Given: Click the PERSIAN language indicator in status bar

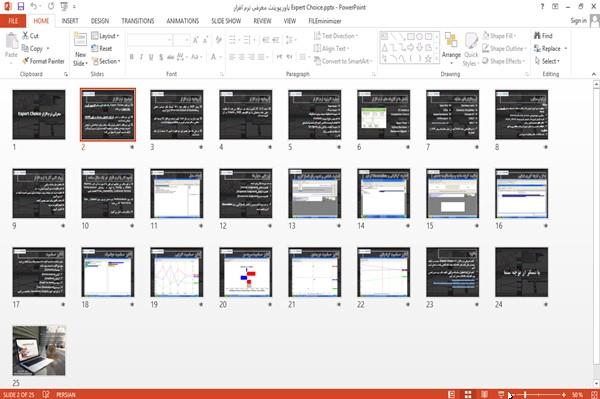Looking at the screenshot, I should [66, 395].
